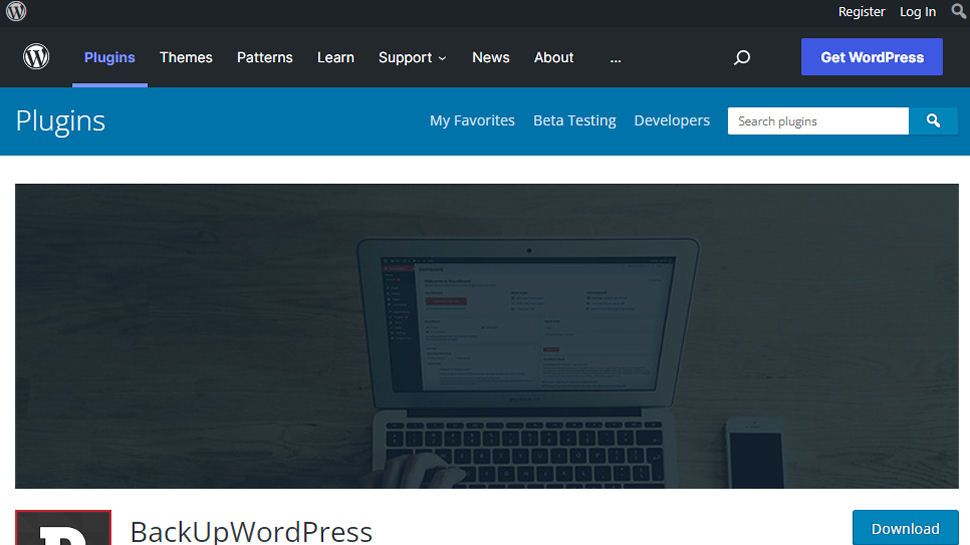Expand the Support dropdown menu

(x=412, y=58)
